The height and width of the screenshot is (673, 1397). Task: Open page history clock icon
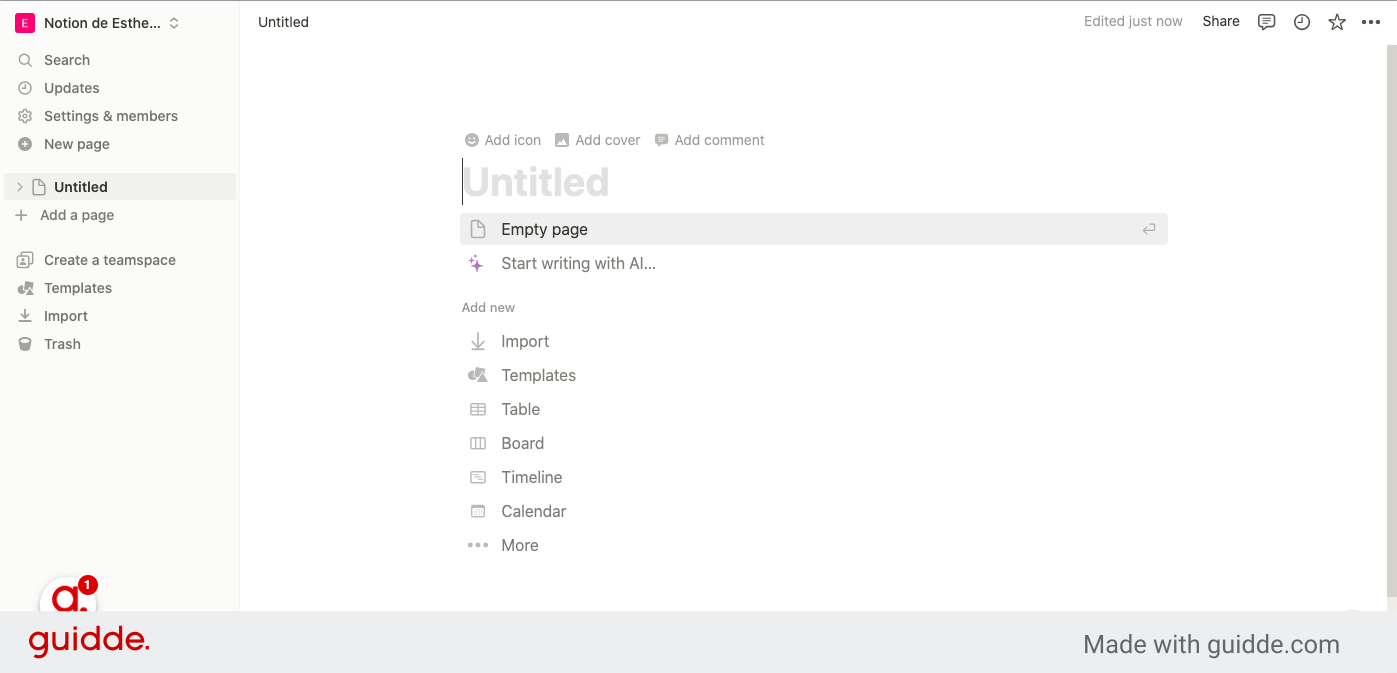[1301, 22]
